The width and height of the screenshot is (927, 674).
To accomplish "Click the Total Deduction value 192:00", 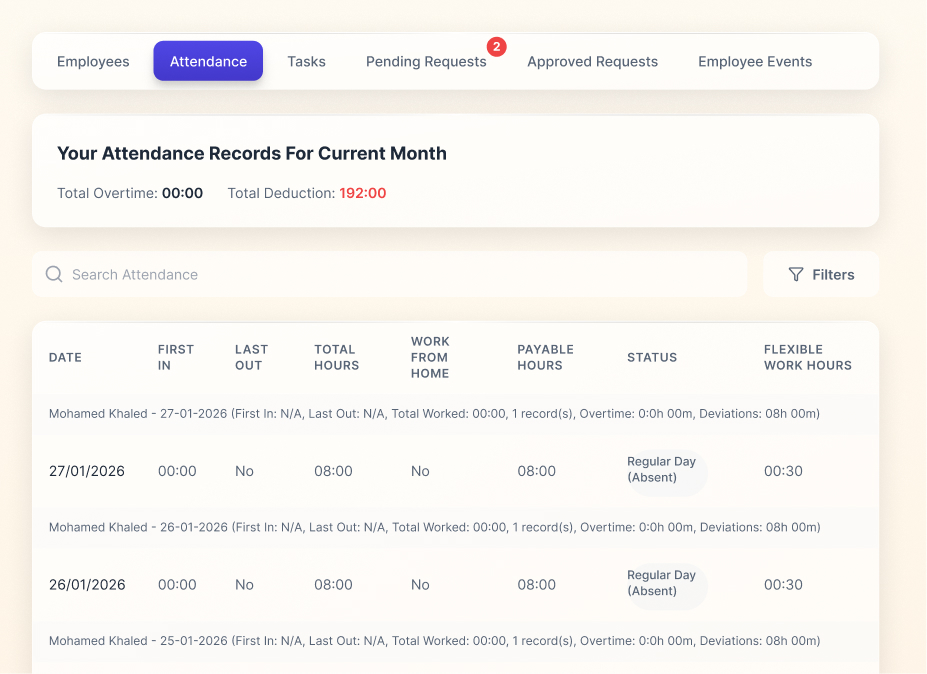I will point(362,193).
